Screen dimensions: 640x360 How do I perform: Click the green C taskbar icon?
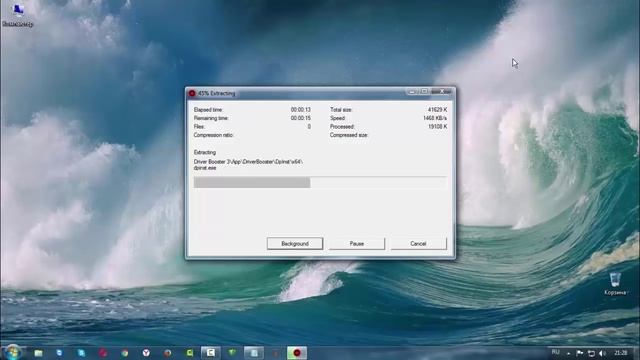click(x=190, y=353)
